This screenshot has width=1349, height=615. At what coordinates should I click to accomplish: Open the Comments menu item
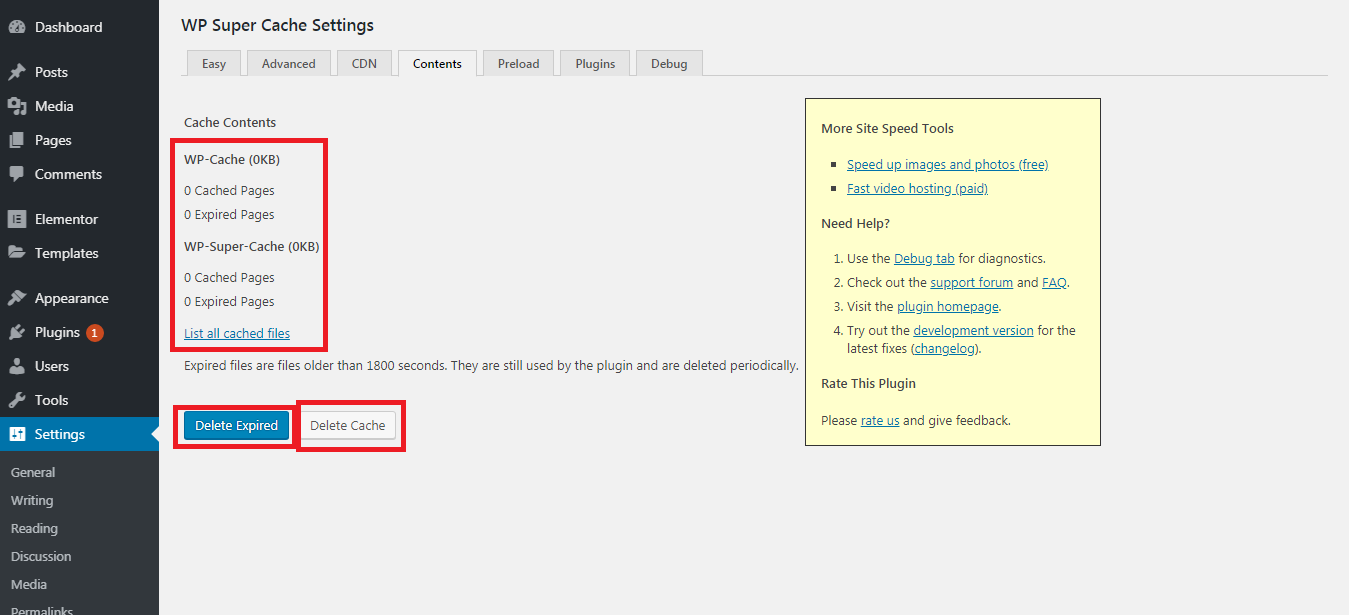(x=79, y=174)
